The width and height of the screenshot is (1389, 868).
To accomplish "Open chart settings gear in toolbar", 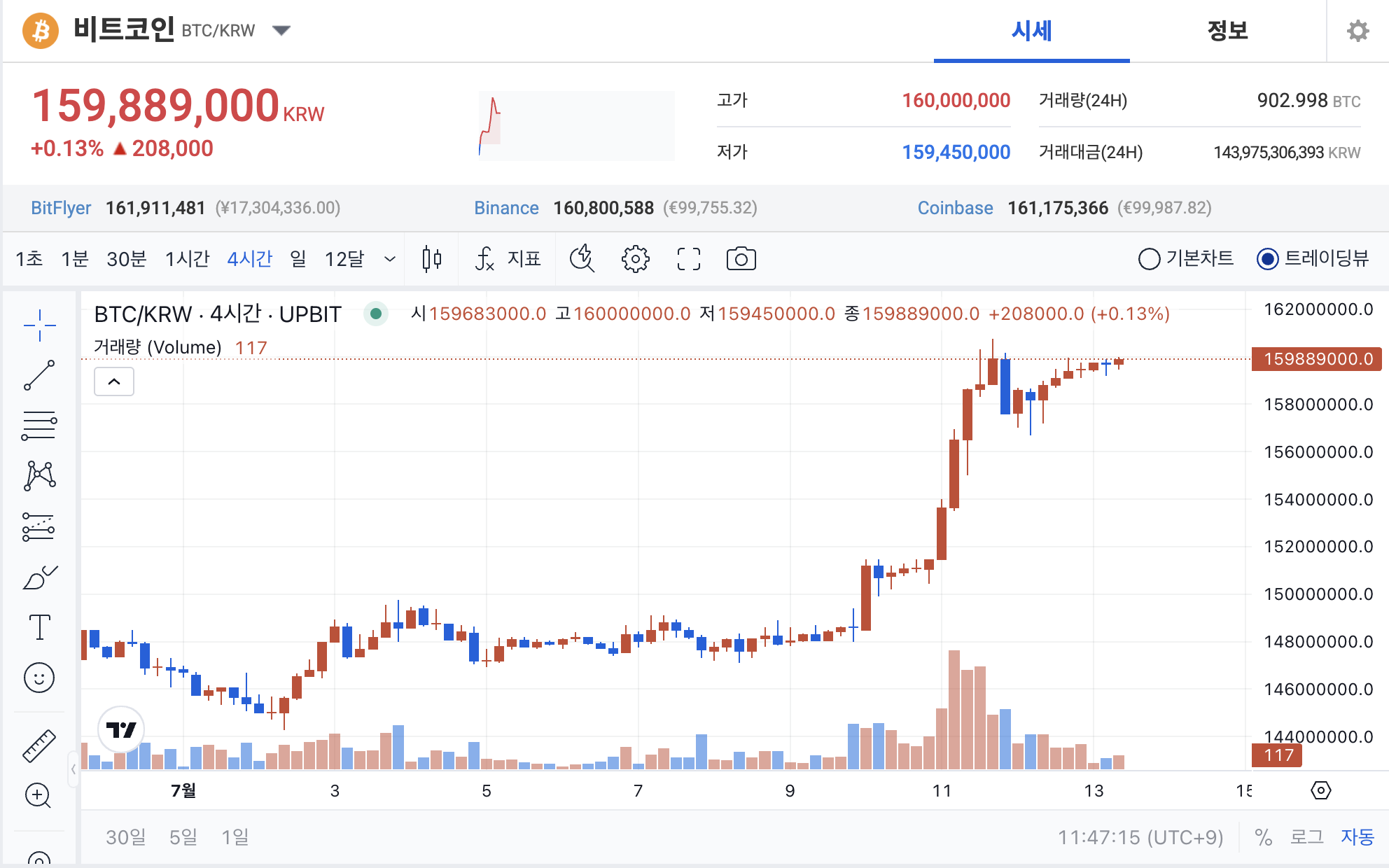I will tap(635, 259).
